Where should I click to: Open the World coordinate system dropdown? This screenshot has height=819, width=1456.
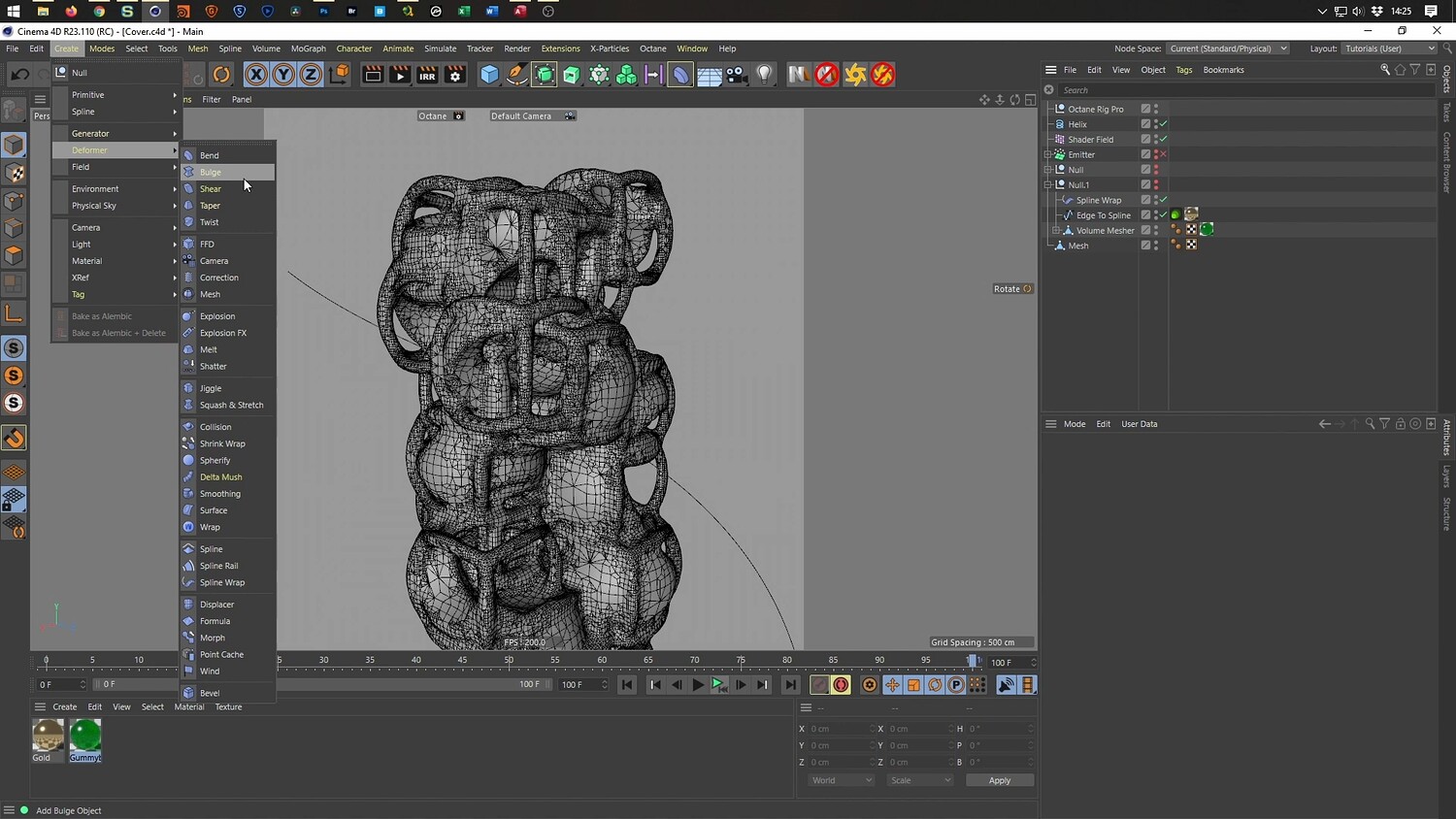click(841, 780)
